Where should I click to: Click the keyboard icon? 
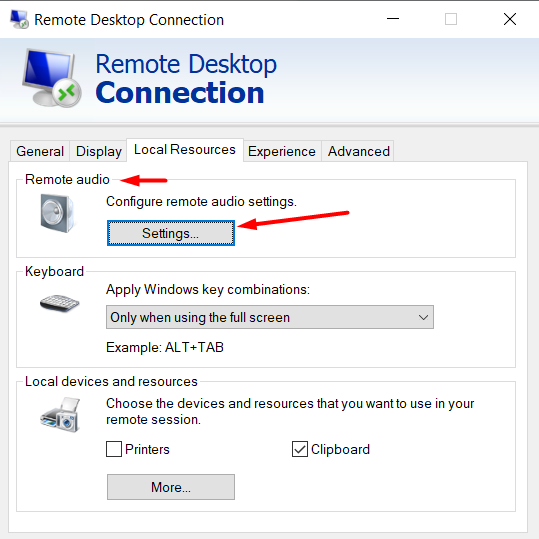pos(59,303)
